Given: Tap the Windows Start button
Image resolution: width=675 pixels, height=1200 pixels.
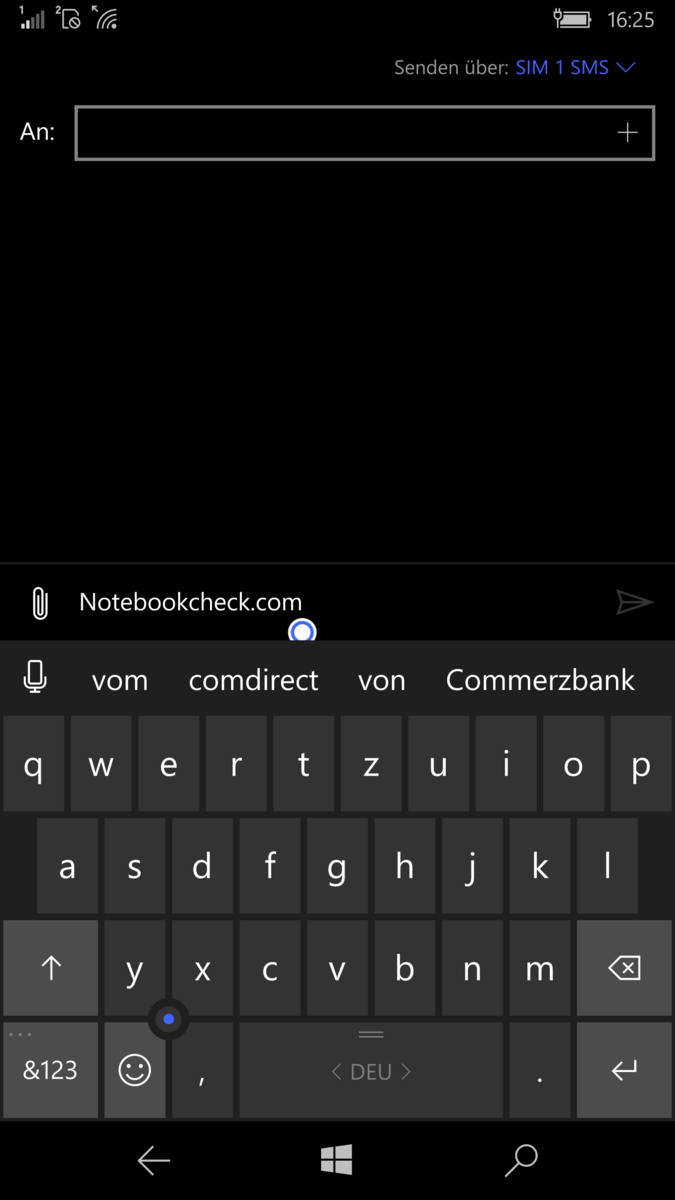Looking at the screenshot, I should click(337, 1160).
